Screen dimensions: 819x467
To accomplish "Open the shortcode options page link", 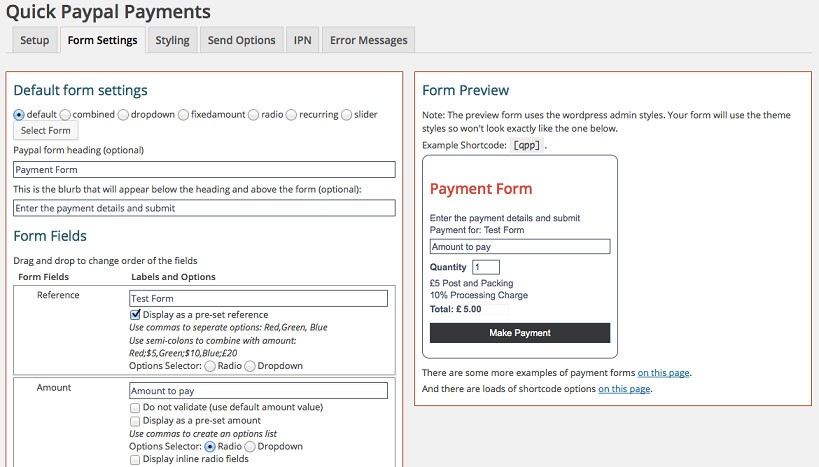I will (x=624, y=389).
